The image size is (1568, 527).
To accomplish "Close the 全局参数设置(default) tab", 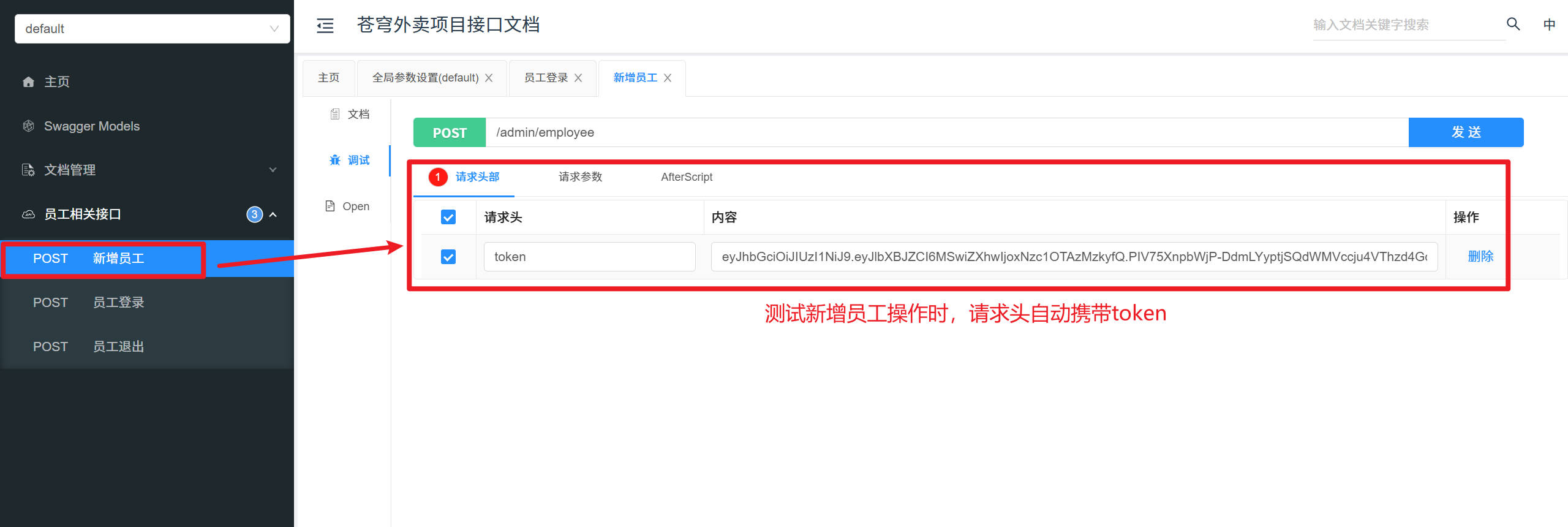I will pos(489,78).
